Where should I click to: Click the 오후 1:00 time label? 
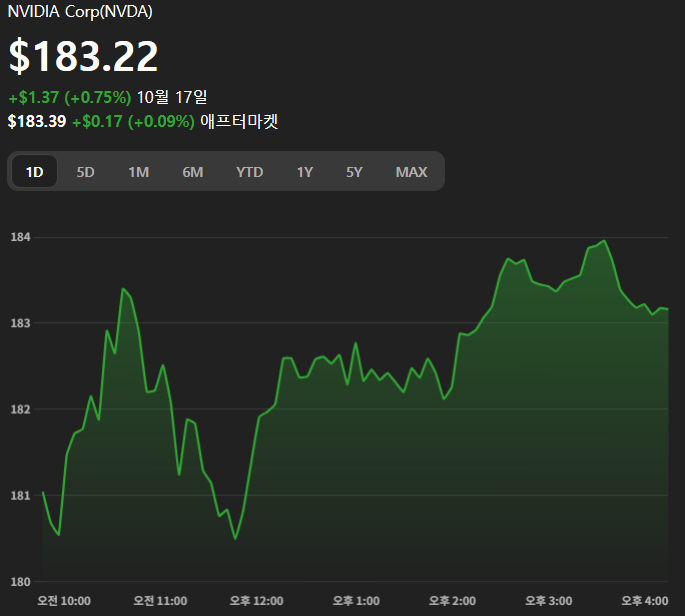tap(356, 601)
